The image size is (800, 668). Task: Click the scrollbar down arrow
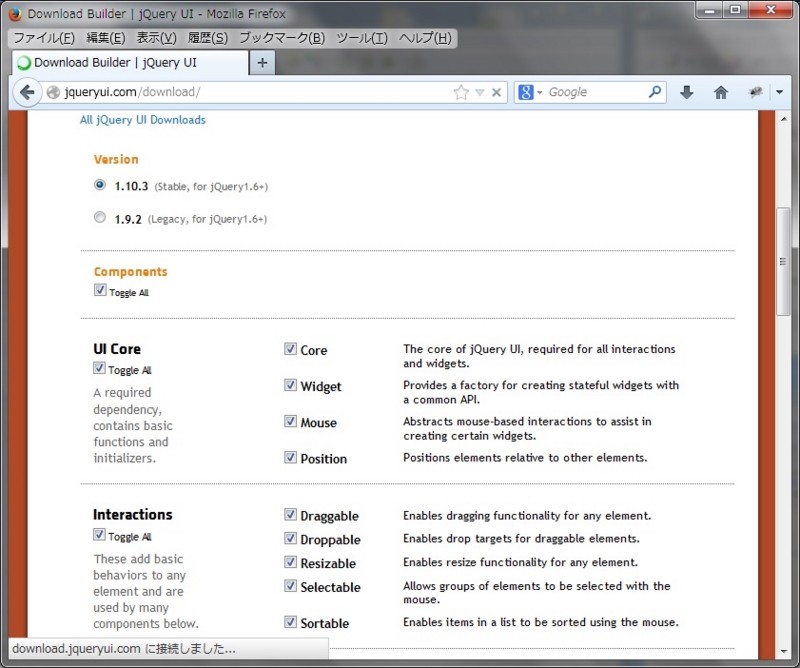pyautogui.click(x=783, y=651)
